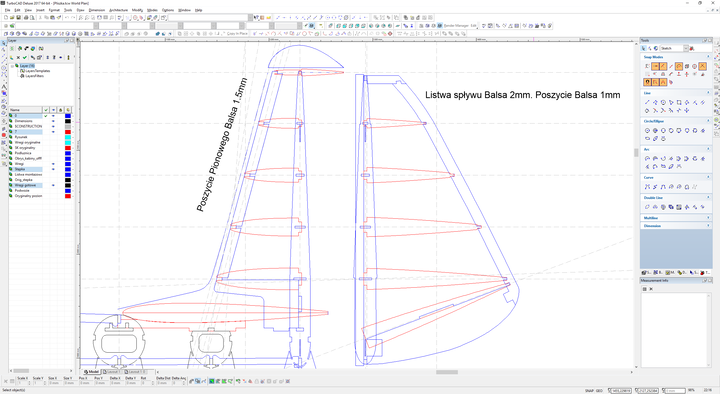Toggle visibility checkmark for layer 0
The height and width of the screenshot is (394, 720).
(46, 116)
